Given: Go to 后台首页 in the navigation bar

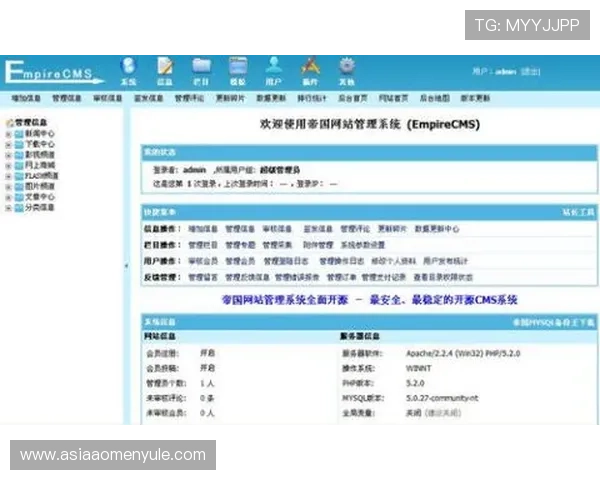Looking at the screenshot, I should pyautogui.click(x=353, y=98).
